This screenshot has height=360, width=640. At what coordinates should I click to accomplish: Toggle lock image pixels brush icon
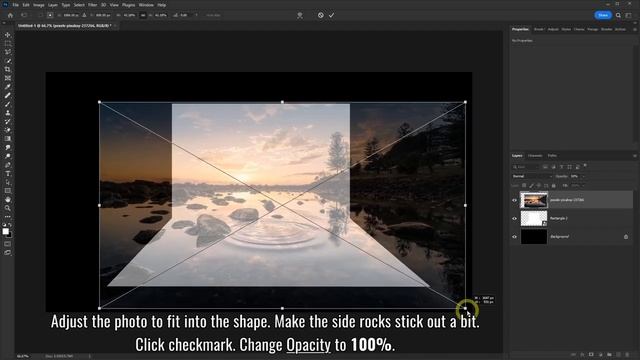click(531, 186)
